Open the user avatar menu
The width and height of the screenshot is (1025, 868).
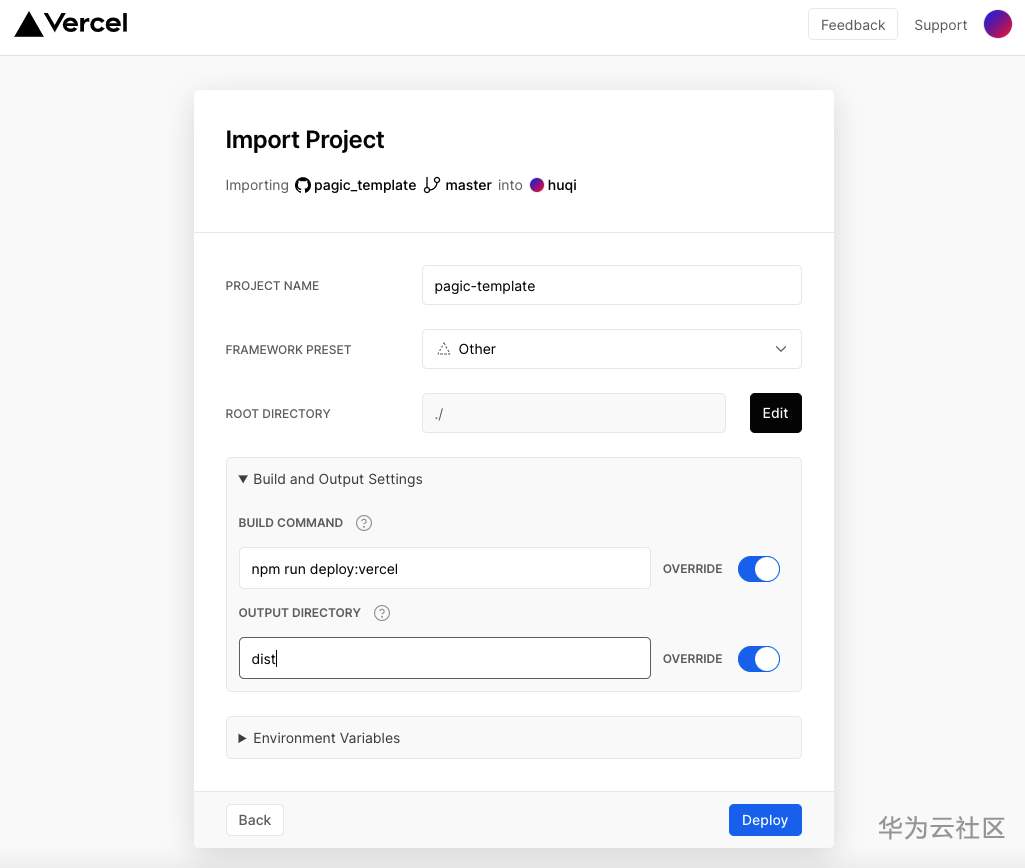pyautogui.click(x=997, y=25)
